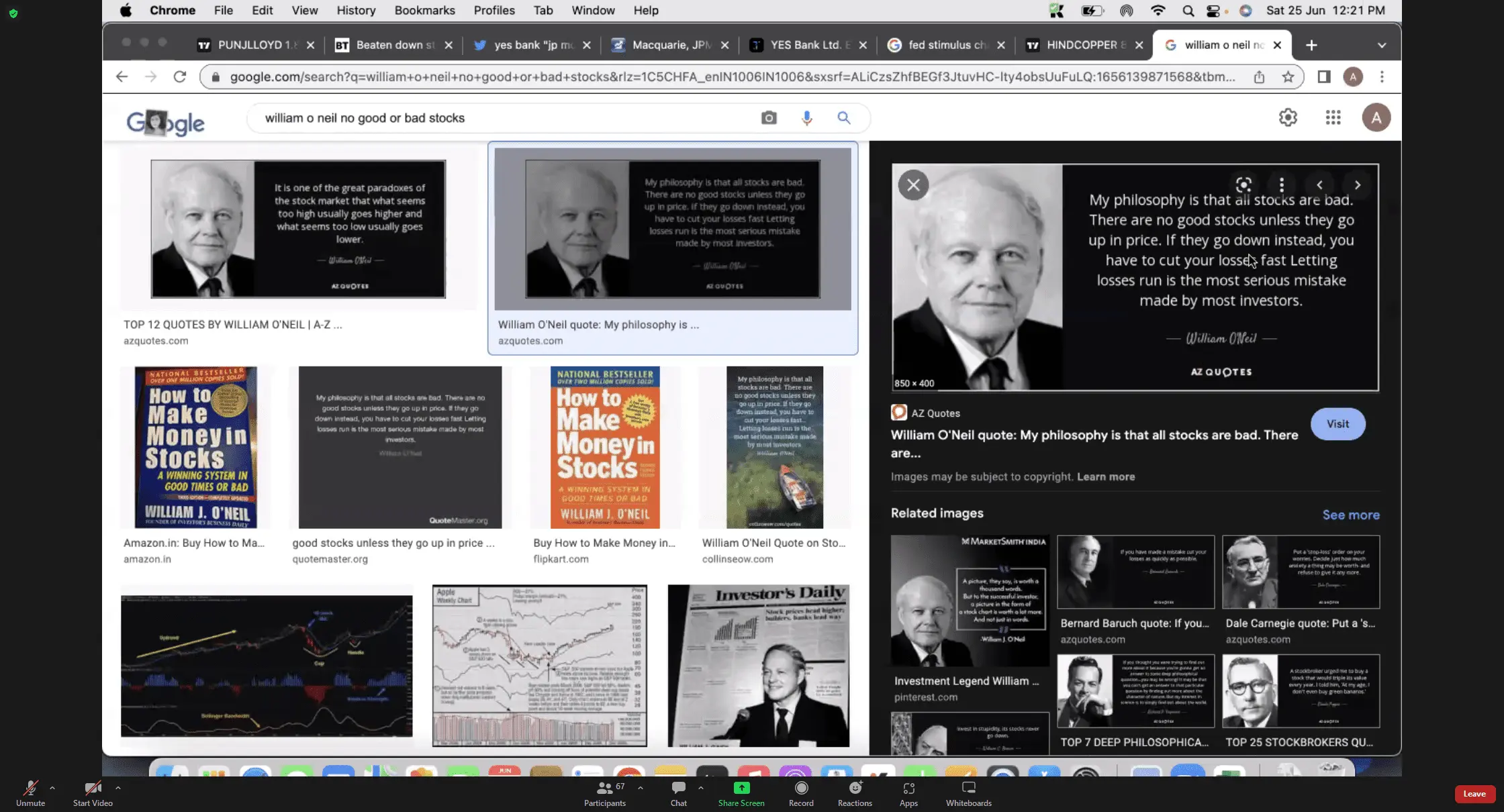
Task: Bookmark this page with star icon
Action: tap(1287, 77)
